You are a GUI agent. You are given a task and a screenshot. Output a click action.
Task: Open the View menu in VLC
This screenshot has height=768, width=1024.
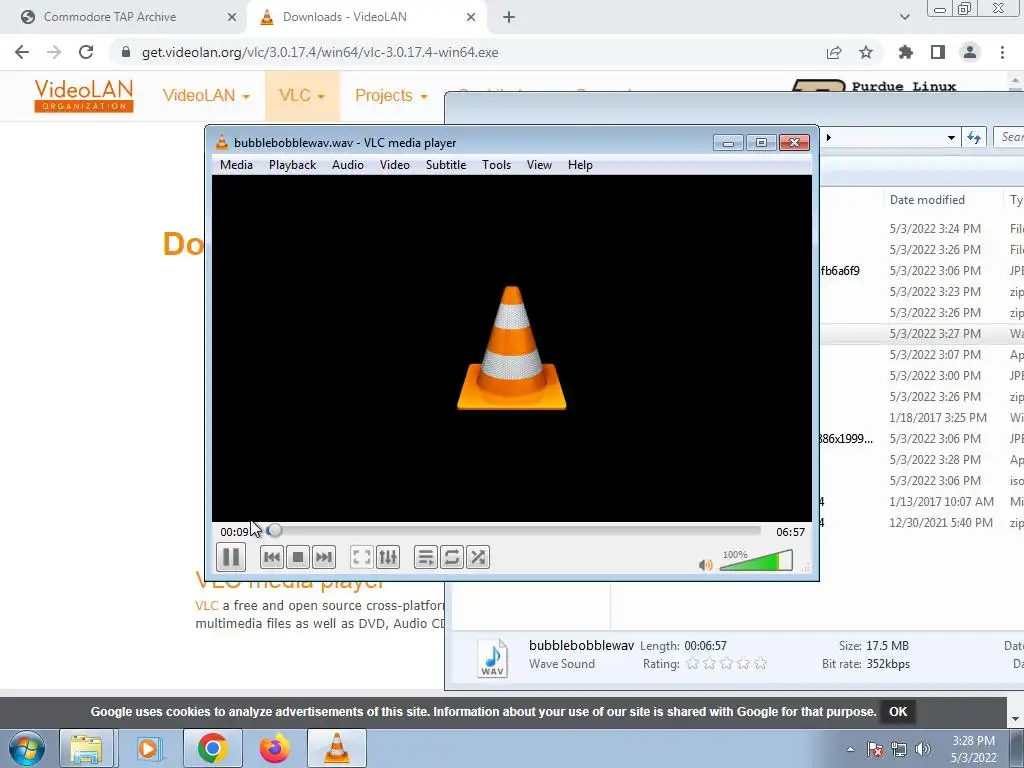click(x=539, y=165)
